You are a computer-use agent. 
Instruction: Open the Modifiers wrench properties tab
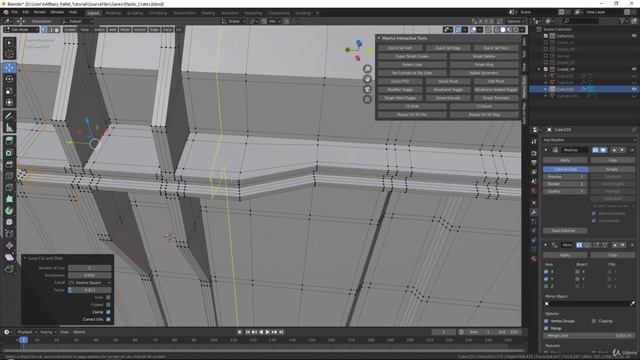point(534,212)
